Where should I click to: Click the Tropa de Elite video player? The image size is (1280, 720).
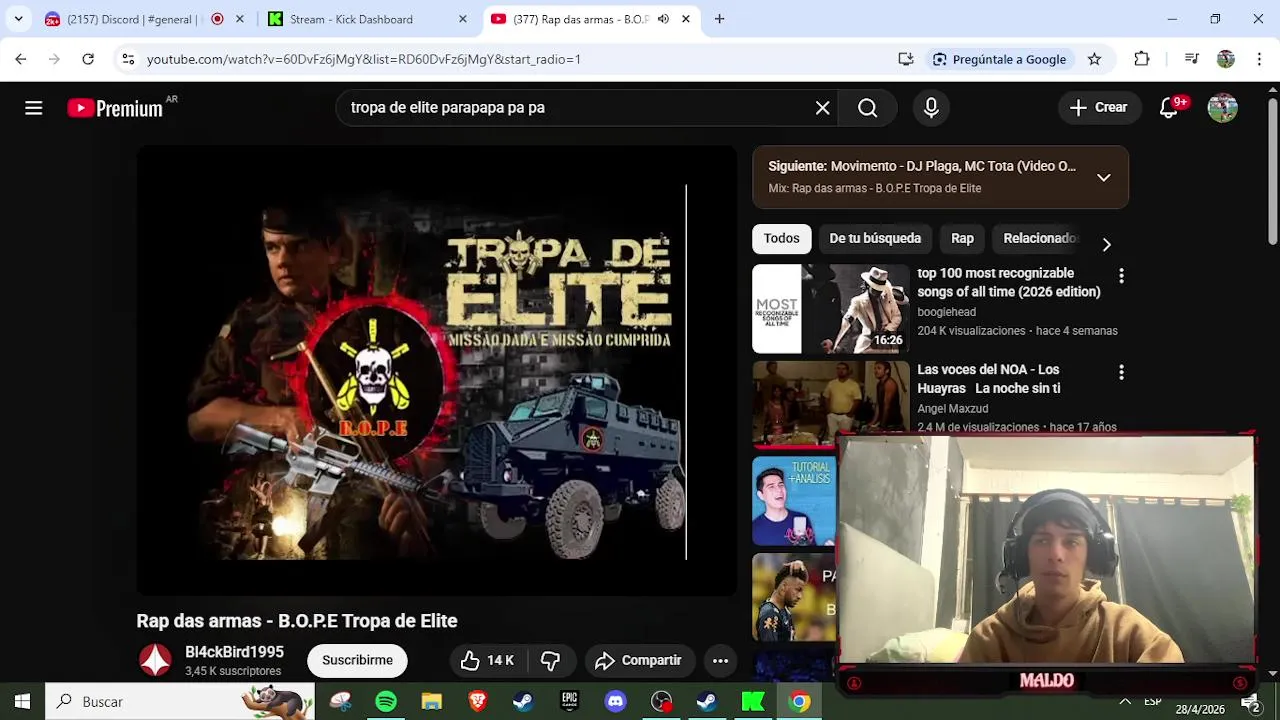(x=436, y=370)
